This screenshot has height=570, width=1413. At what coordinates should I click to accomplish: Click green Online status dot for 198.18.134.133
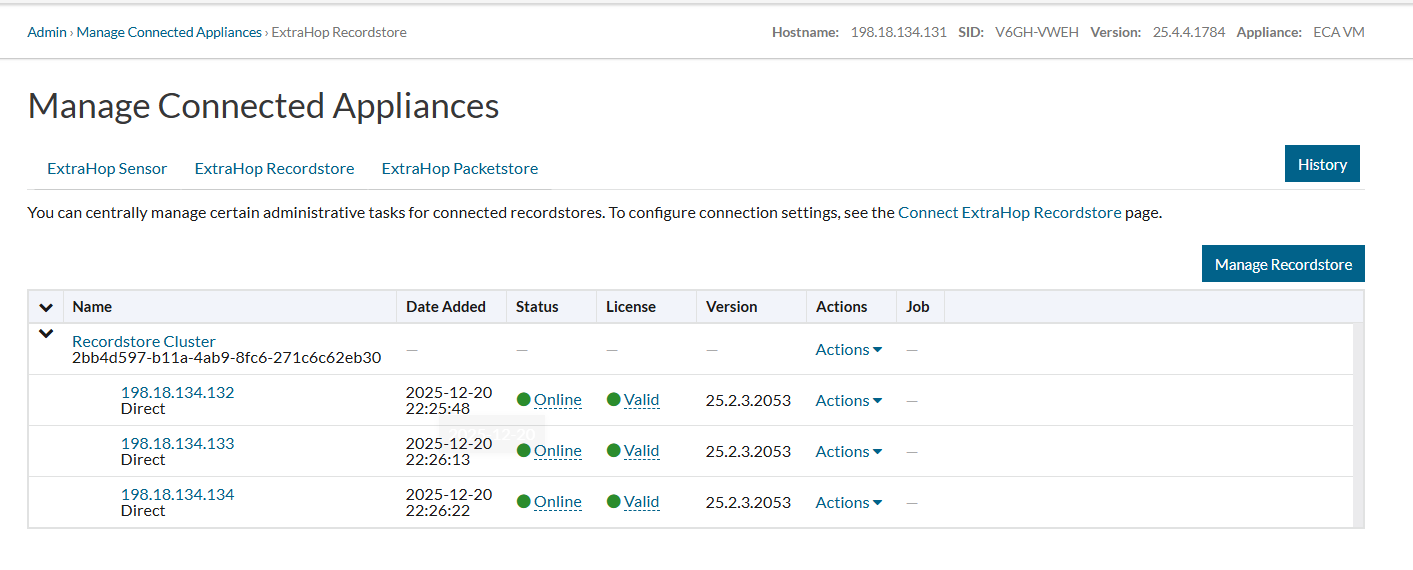pos(523,451)
